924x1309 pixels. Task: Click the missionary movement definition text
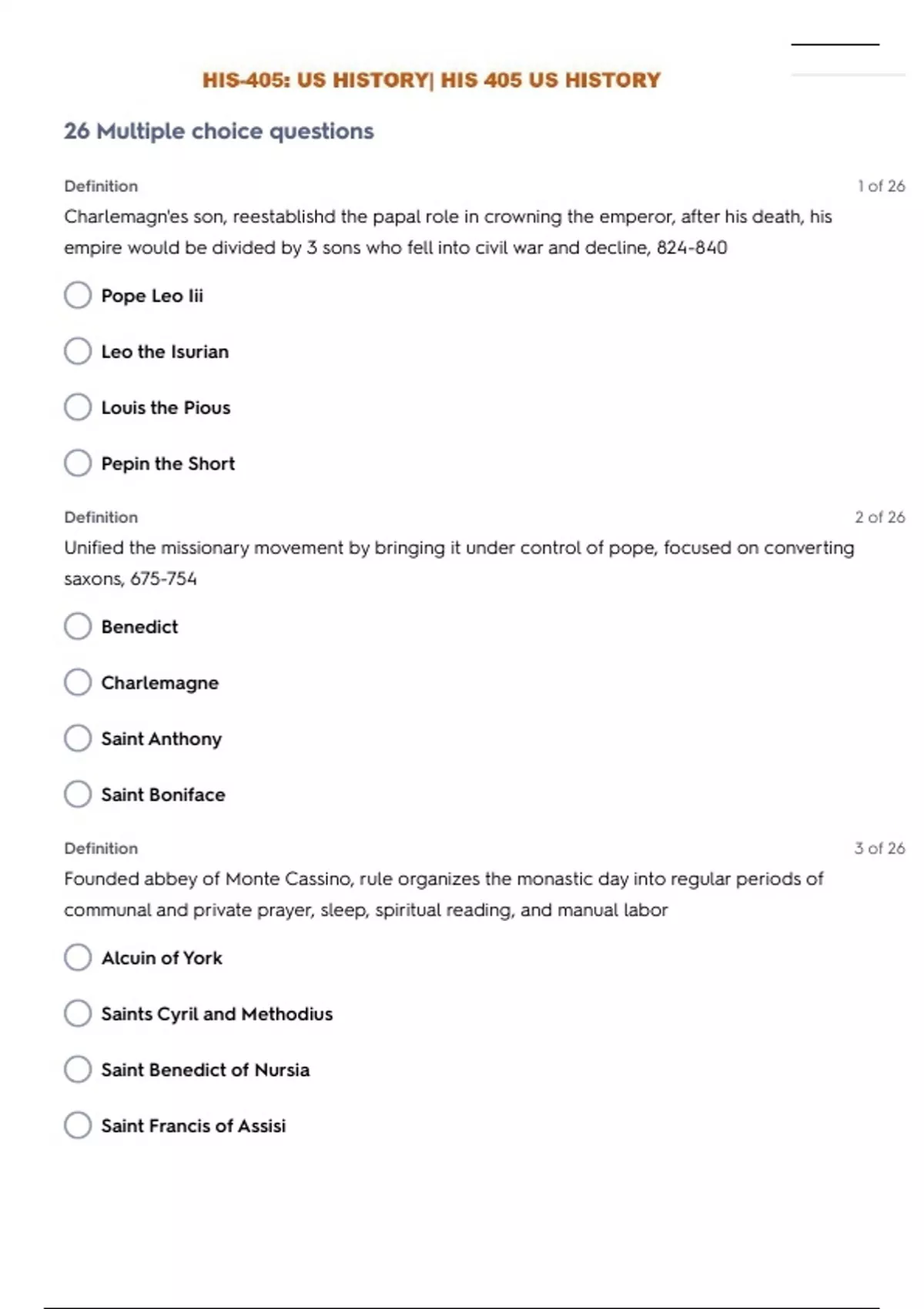(459, 563)
